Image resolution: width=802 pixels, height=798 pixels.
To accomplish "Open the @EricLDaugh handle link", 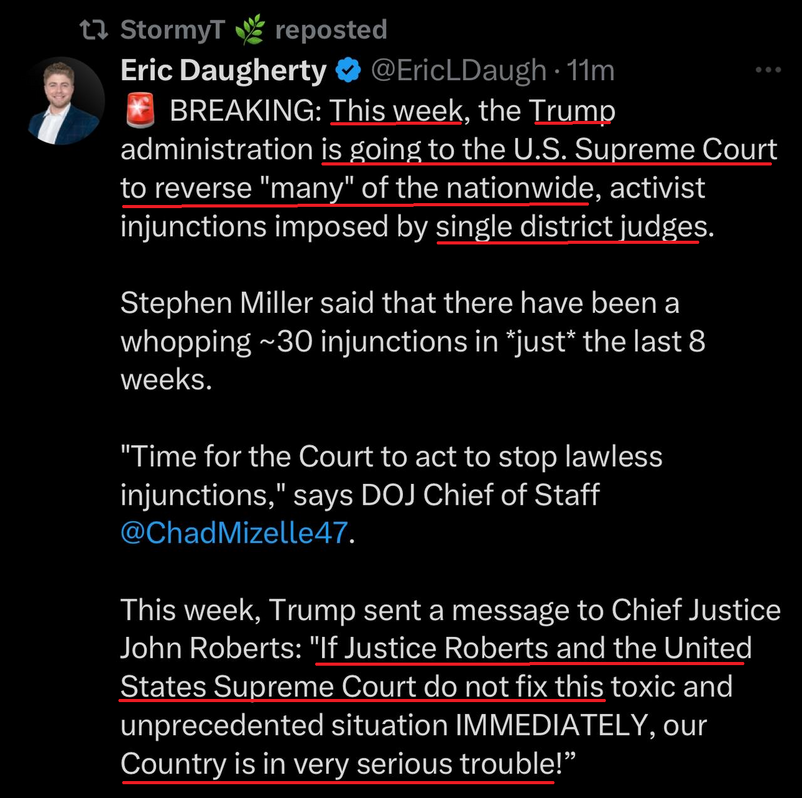I will (459, 71).
